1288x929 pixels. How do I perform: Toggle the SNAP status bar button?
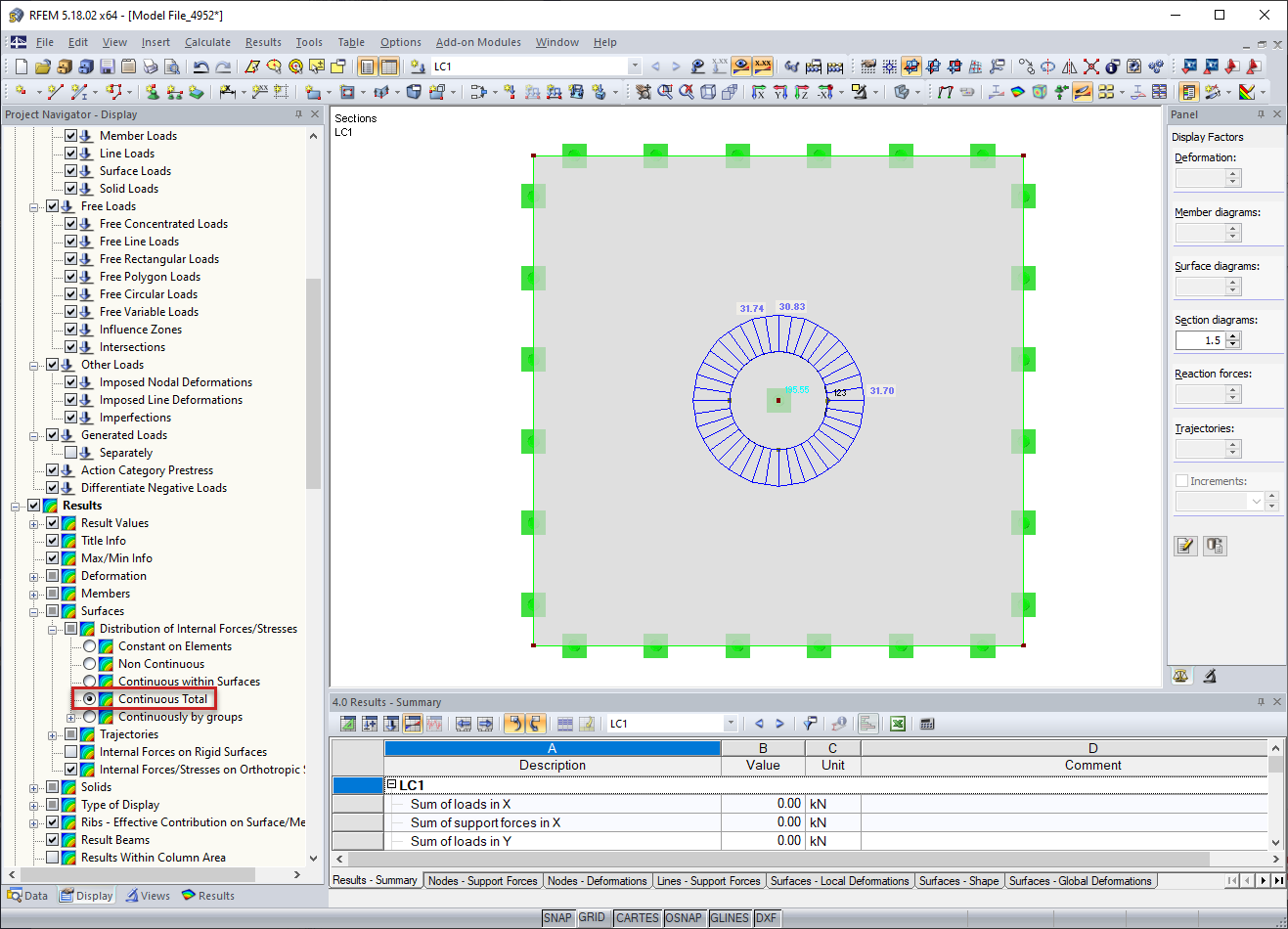[557, 918]
